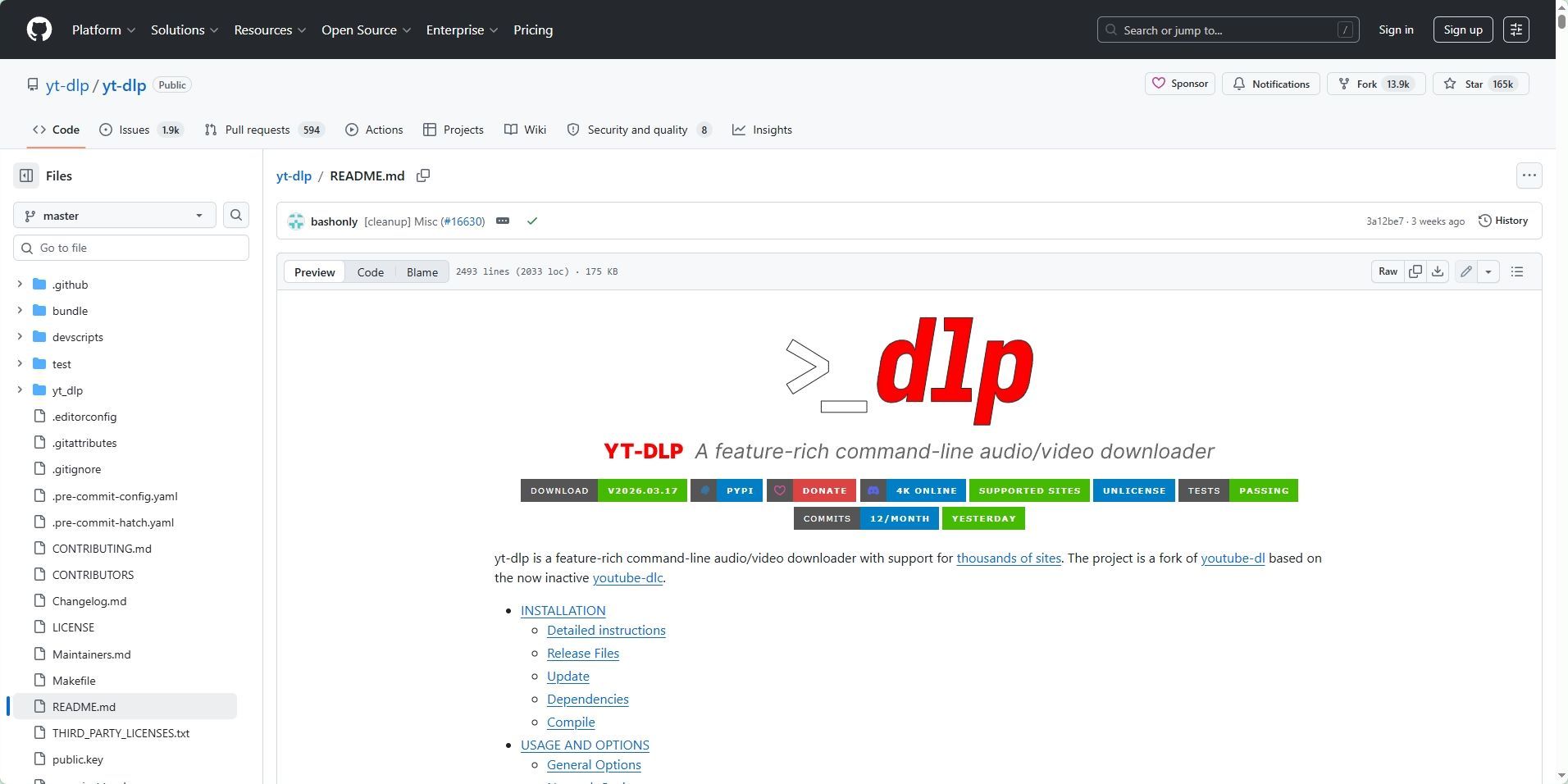
Task: Open the LICENSE file
Action: 73,627
